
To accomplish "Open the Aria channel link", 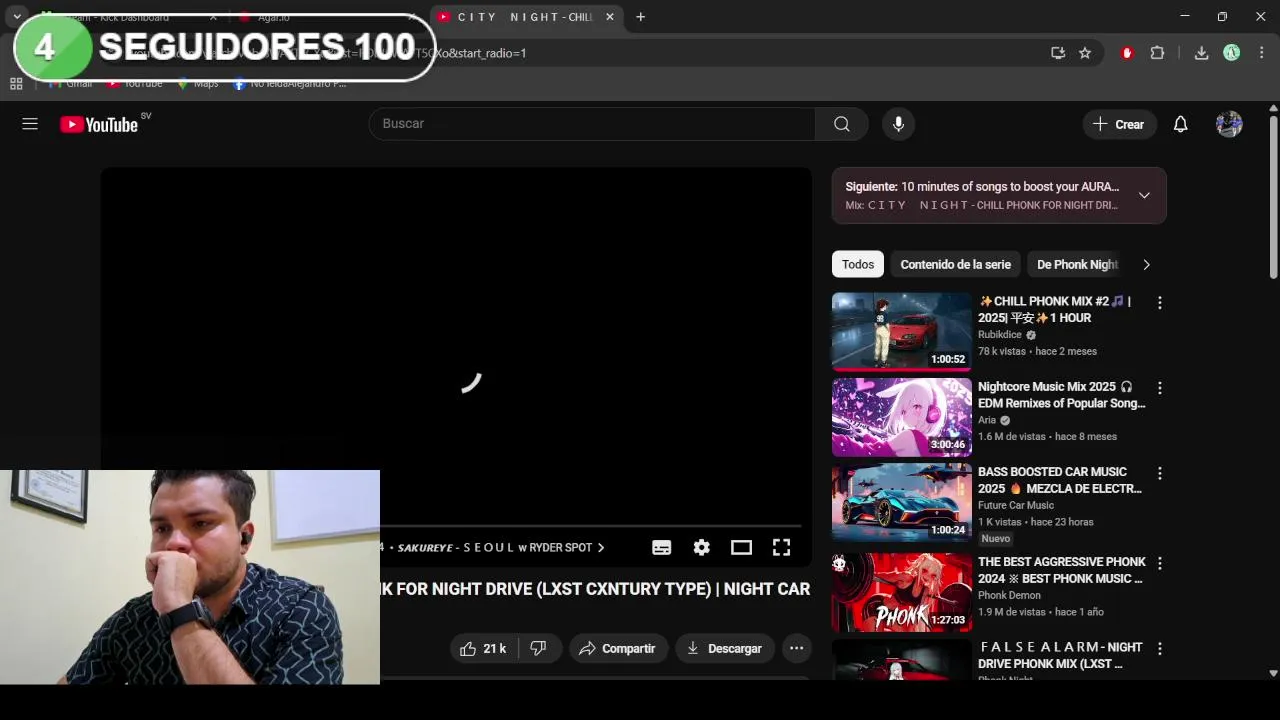I will click(x=987, y=420).
